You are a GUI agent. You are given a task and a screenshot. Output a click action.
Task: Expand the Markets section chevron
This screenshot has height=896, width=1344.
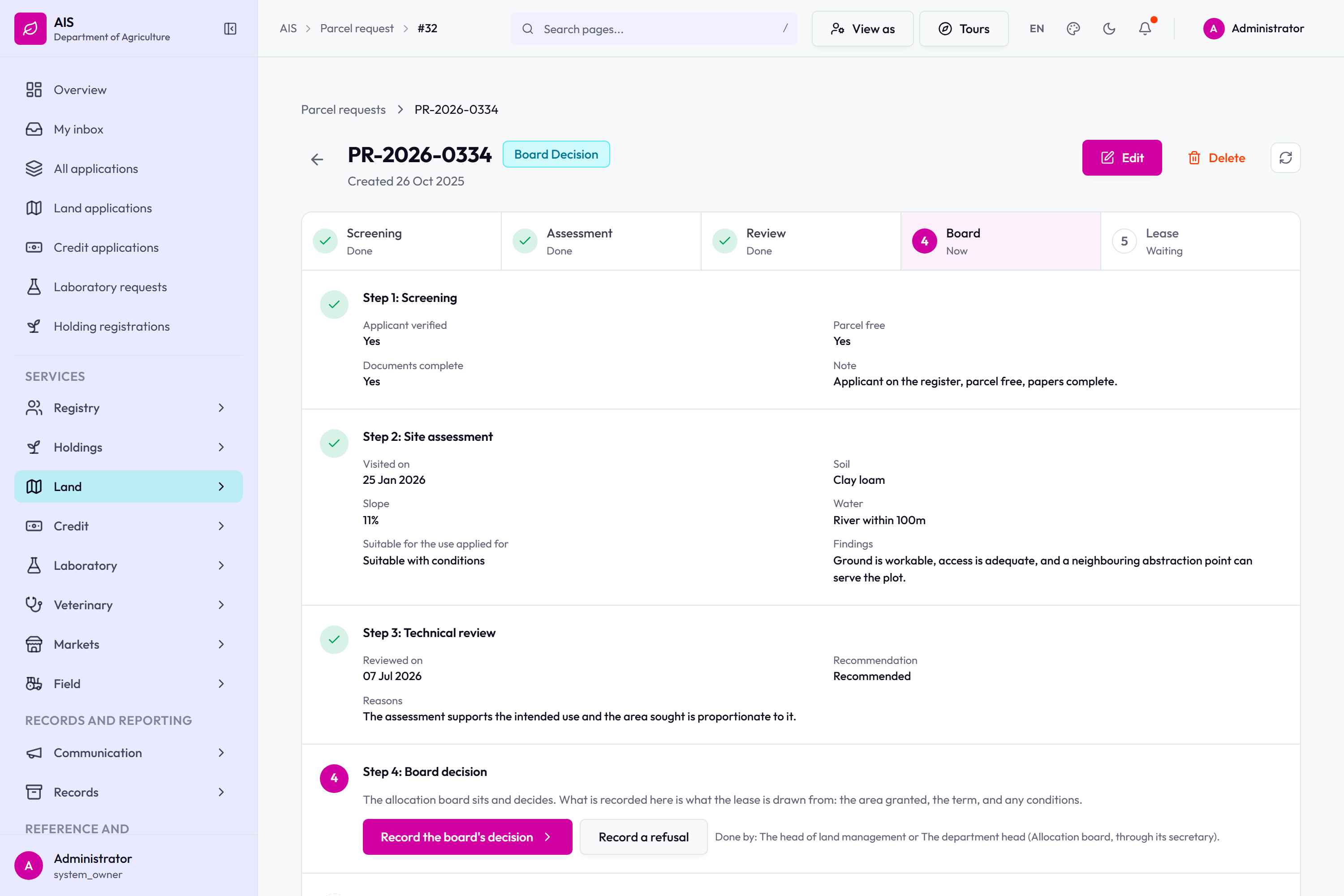point(221,644)
